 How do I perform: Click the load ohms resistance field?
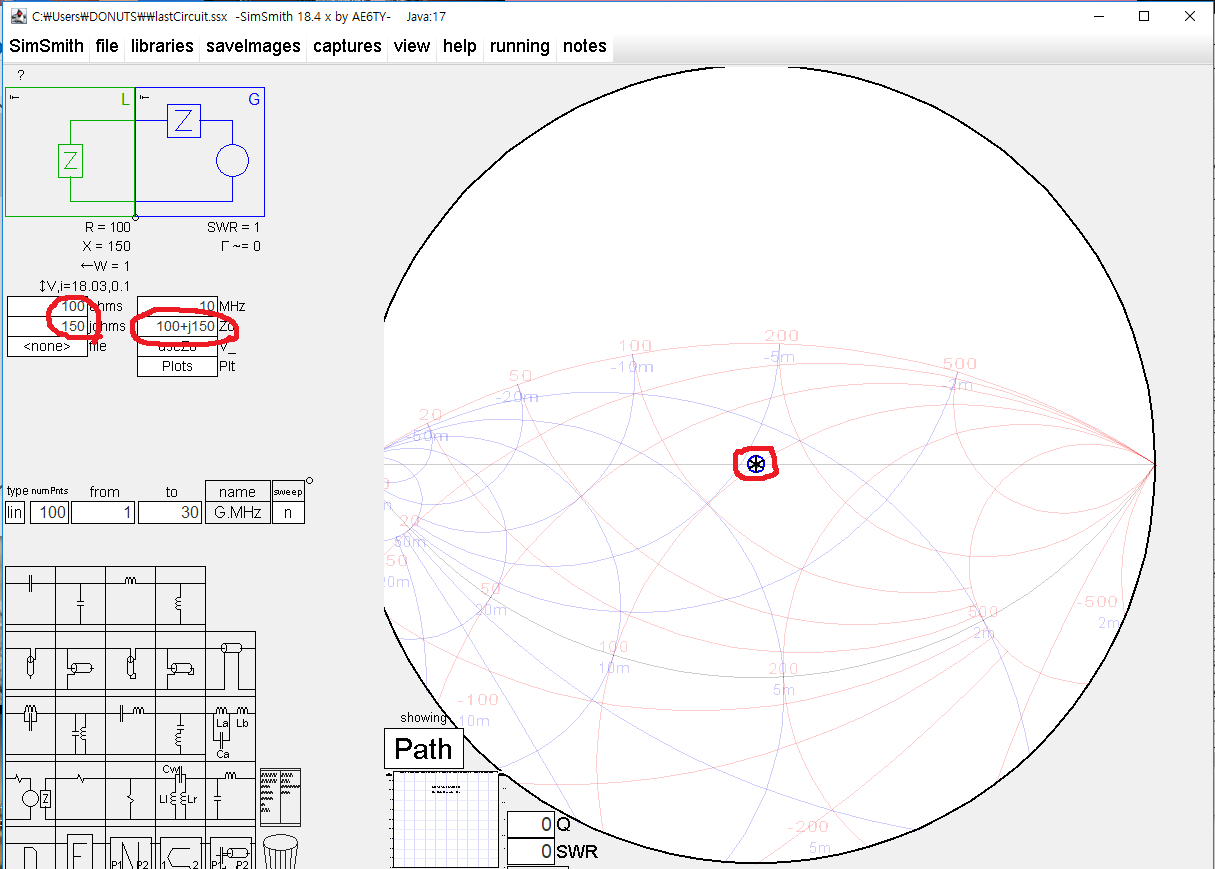click(47, 306)
